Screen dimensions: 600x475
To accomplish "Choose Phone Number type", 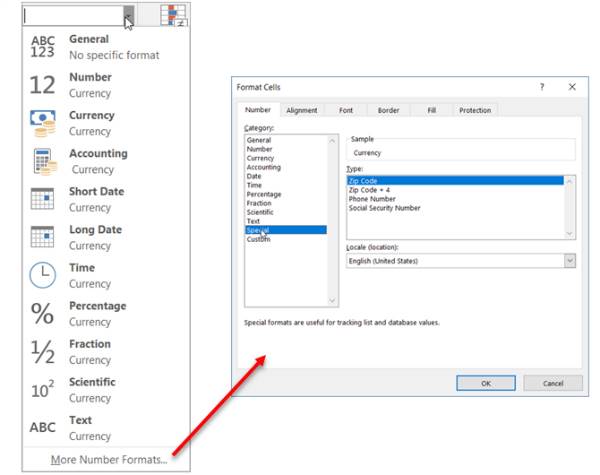I will coord(455,199).
